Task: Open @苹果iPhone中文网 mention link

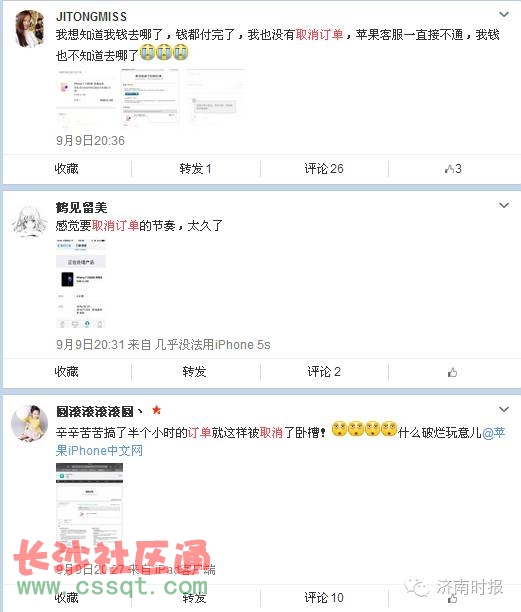Action: [x=281, y=441]
